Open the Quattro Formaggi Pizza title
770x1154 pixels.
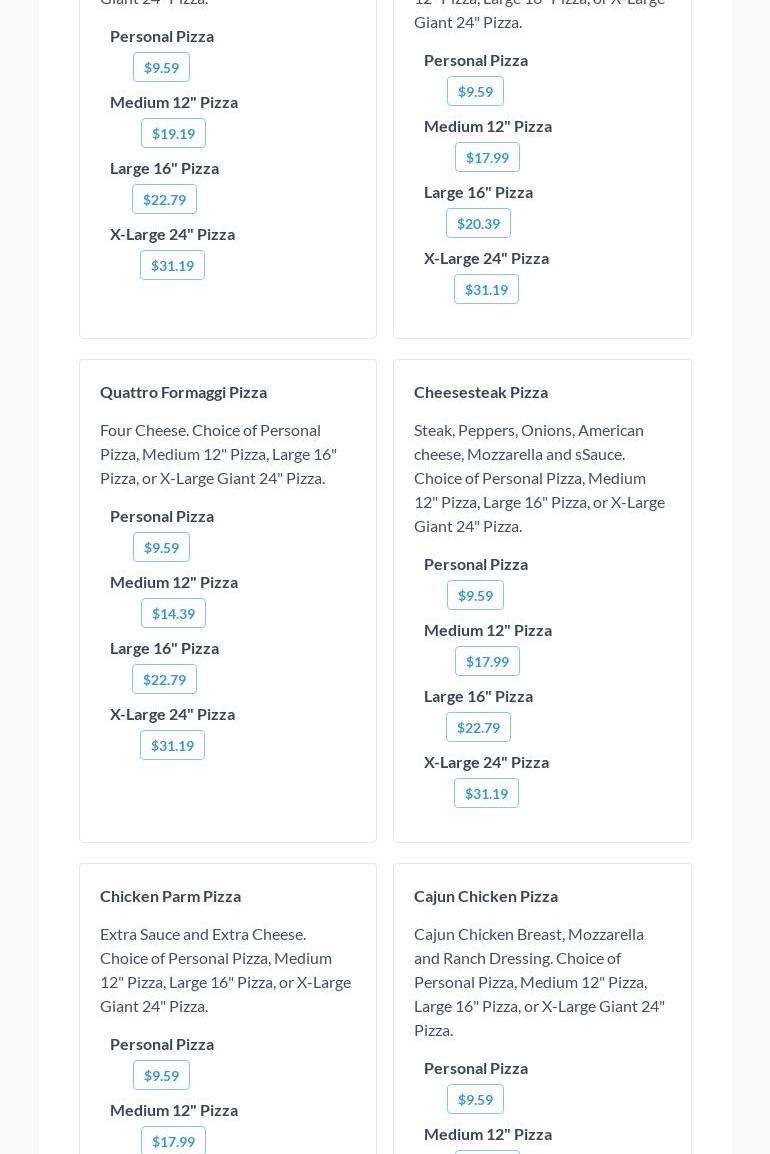(183, 392)
